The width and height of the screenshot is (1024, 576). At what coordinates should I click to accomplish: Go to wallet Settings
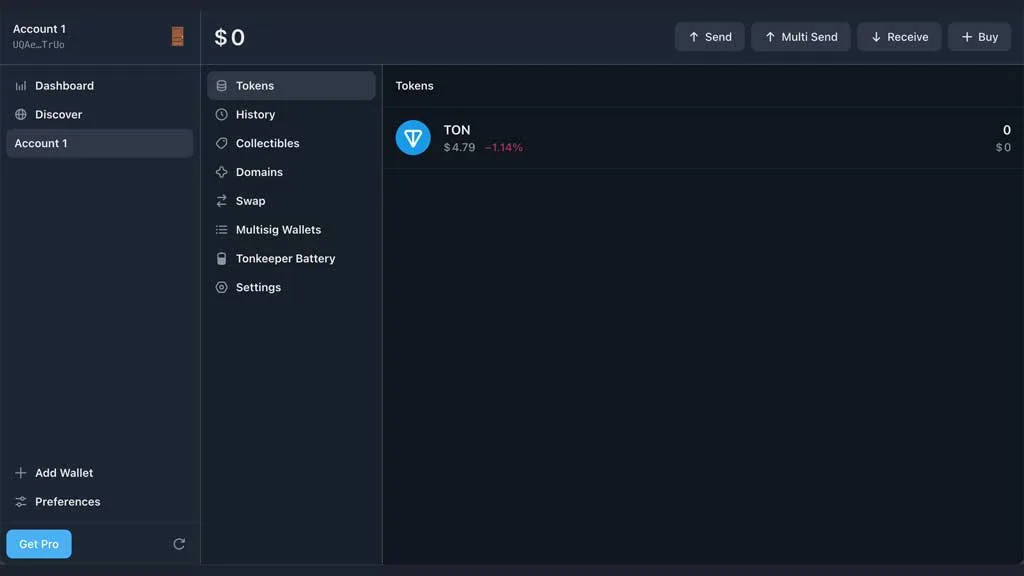[x=258, y=288]
